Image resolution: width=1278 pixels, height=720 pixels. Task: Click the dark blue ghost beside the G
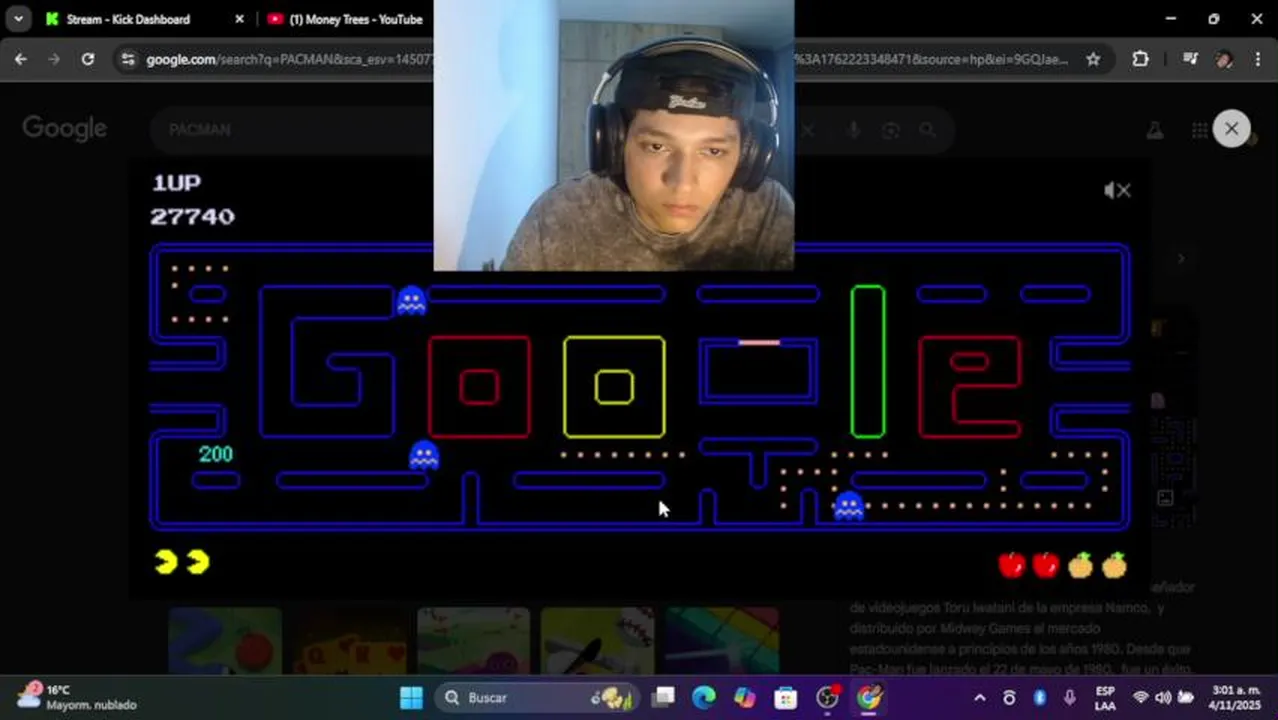point(411,300)
